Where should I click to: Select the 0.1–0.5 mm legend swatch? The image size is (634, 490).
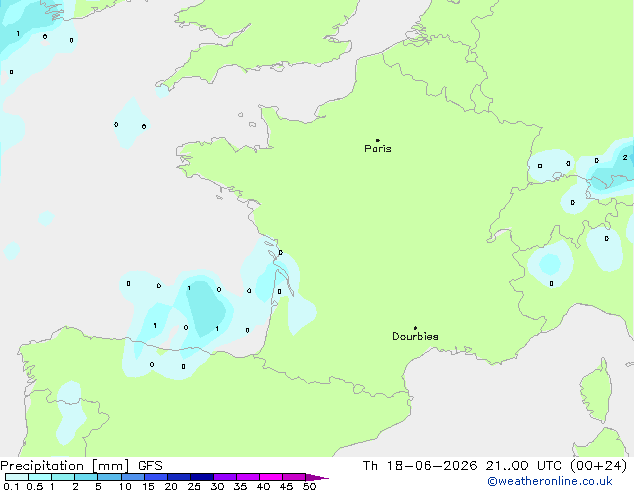coord(17,477)
